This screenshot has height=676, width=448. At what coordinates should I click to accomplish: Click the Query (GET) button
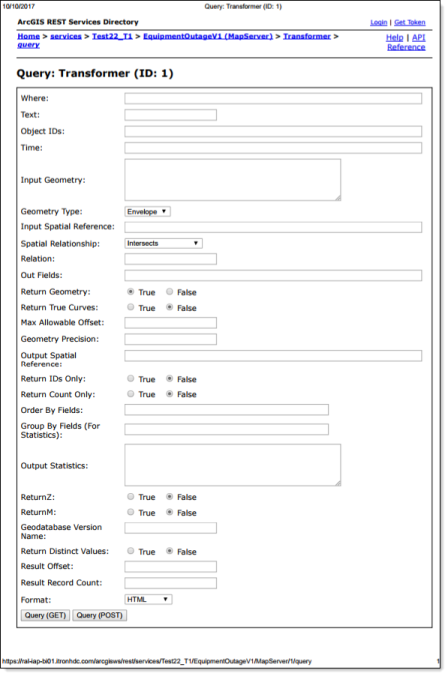coord(45,615)
